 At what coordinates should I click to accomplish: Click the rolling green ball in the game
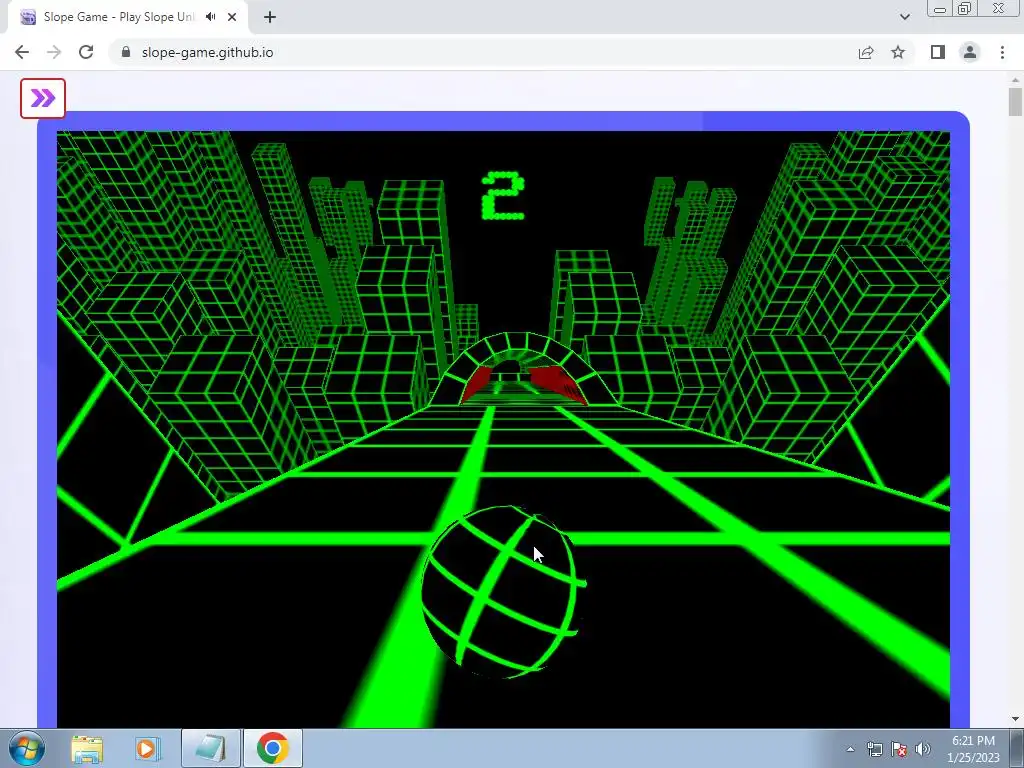502,592
